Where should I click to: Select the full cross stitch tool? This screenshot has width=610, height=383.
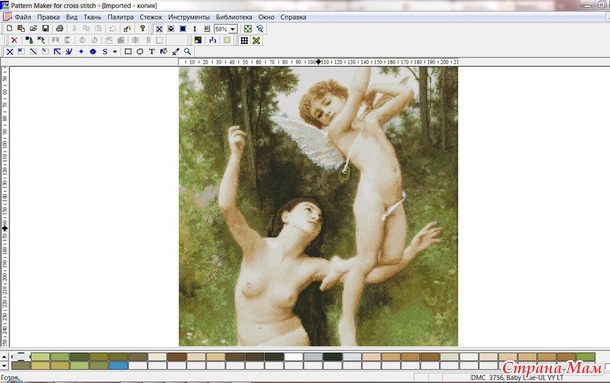tap(10, 52)
